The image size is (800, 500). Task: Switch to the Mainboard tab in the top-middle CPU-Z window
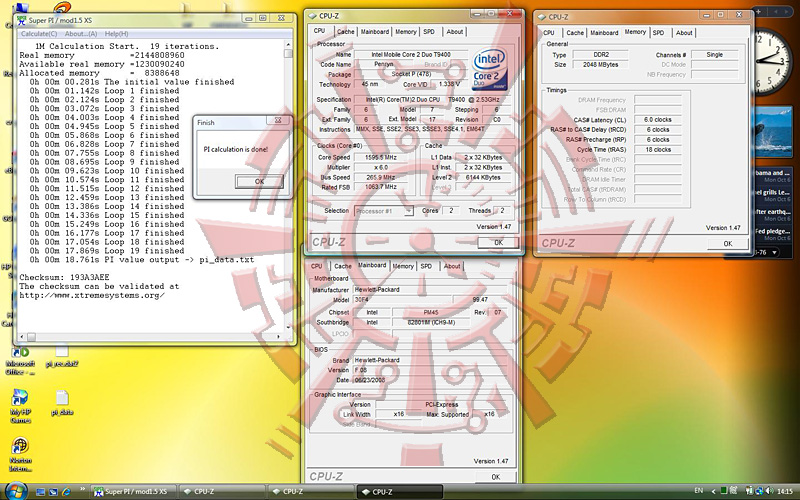(x=375, y=32)
